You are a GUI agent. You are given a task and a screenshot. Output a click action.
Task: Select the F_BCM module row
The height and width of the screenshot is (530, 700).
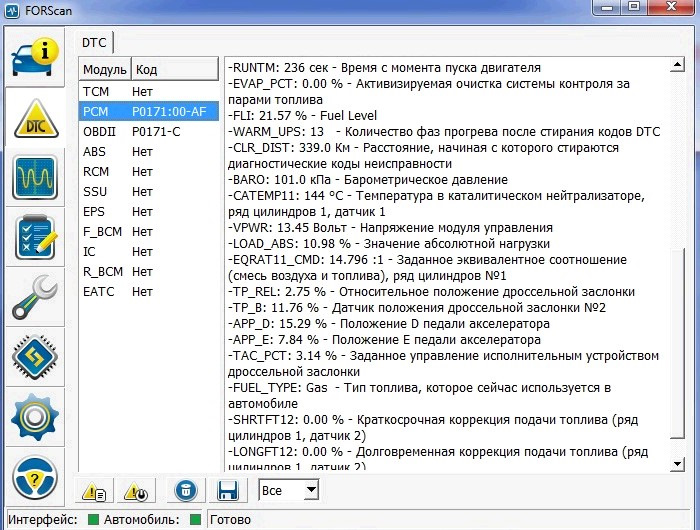point(149,232)
